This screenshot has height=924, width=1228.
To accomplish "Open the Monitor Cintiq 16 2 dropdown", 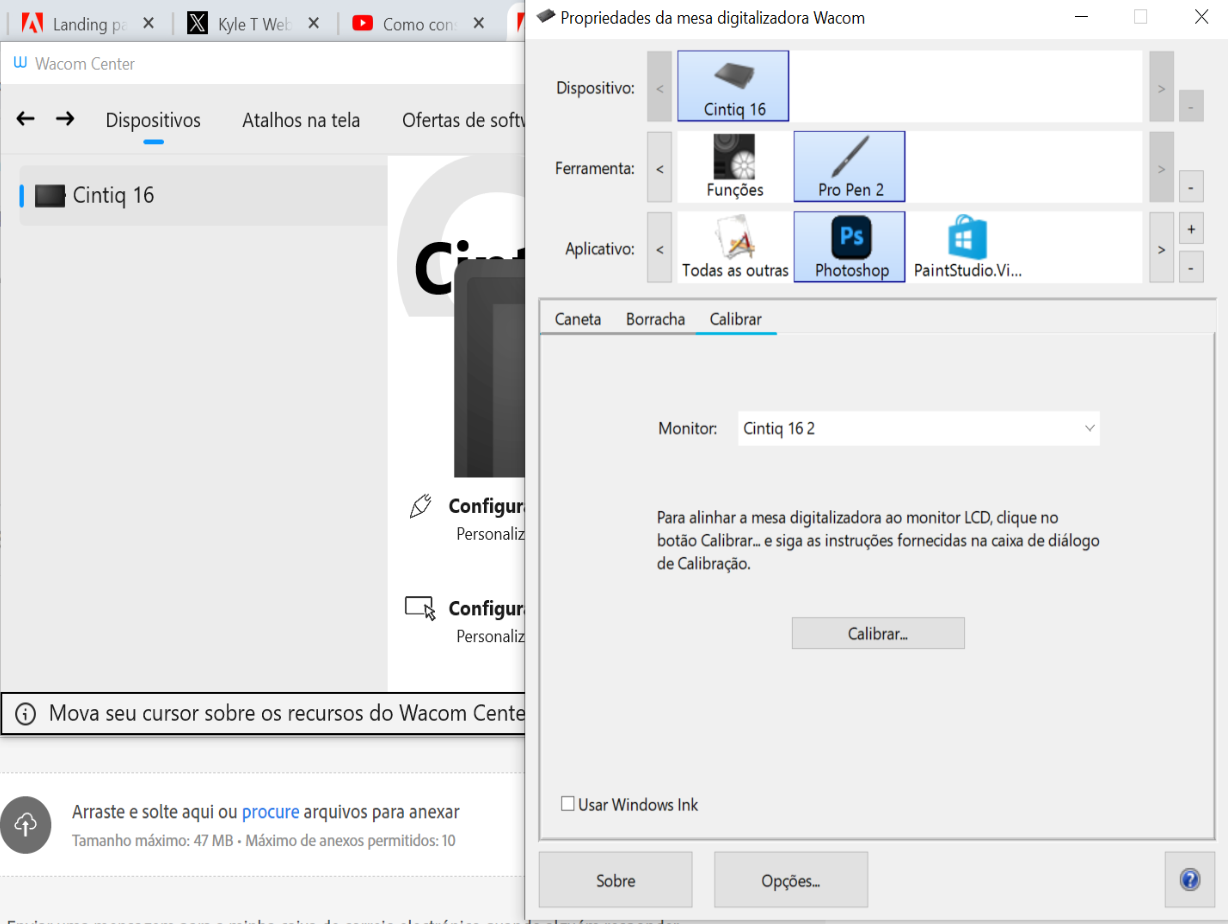I will [918, 428].
